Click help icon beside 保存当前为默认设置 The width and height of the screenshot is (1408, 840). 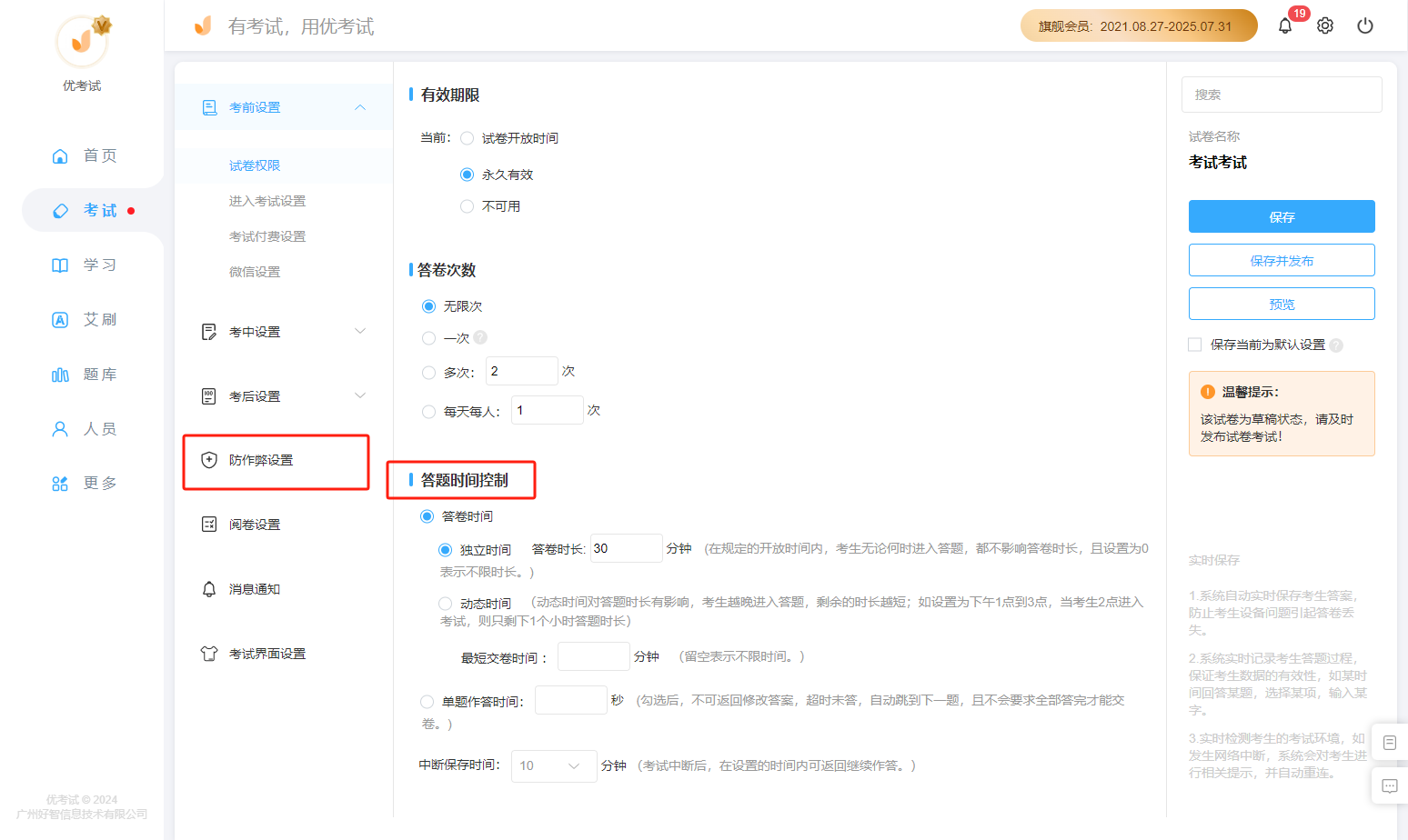[x=1336, y=345]
